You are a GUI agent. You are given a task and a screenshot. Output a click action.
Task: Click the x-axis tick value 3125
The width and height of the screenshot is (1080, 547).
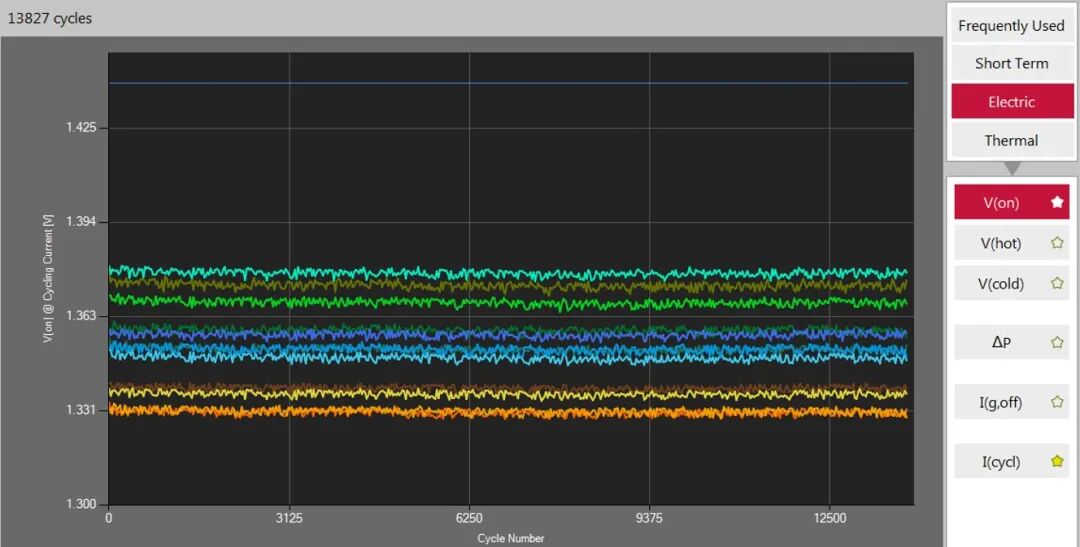[289, 518]
